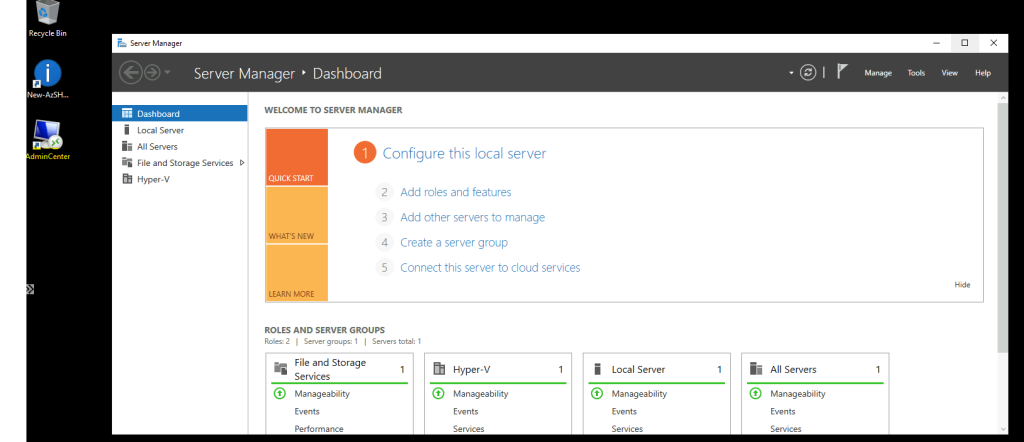The image size is (1024, 442).
Task: Click File and Storage Services tile icon
Action: coord(281,369)
